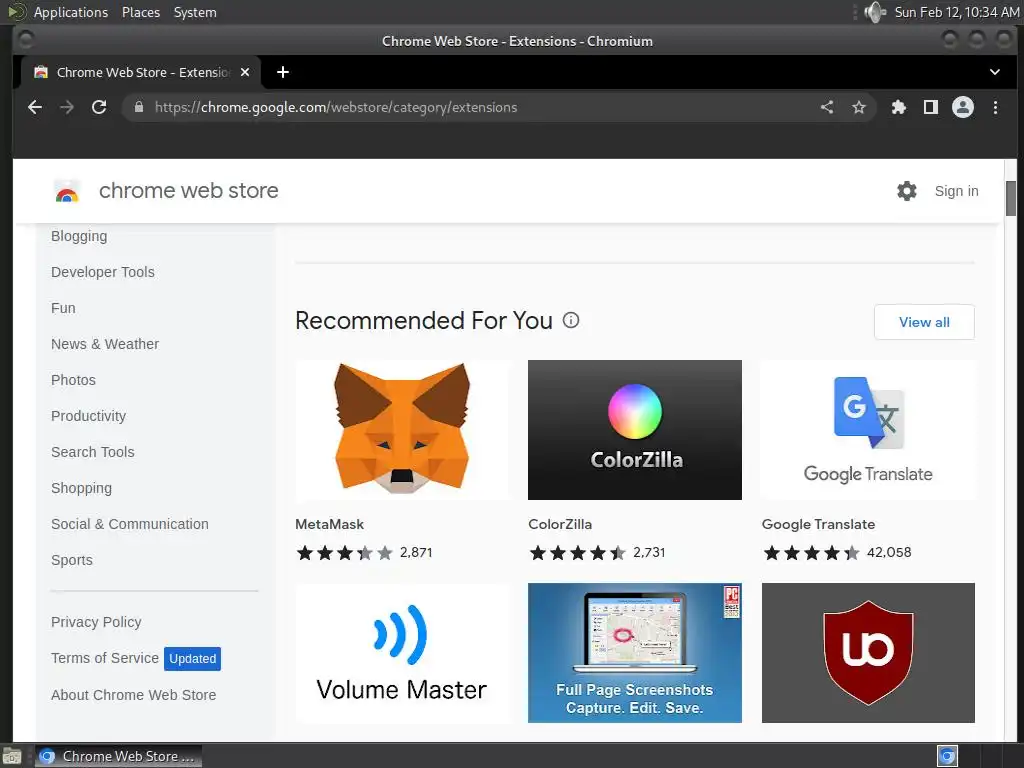This screenshot has width=1024, height=768.
Task: Select the Chrome Web Store - Extensions tab
Action: tap(140, 72)
